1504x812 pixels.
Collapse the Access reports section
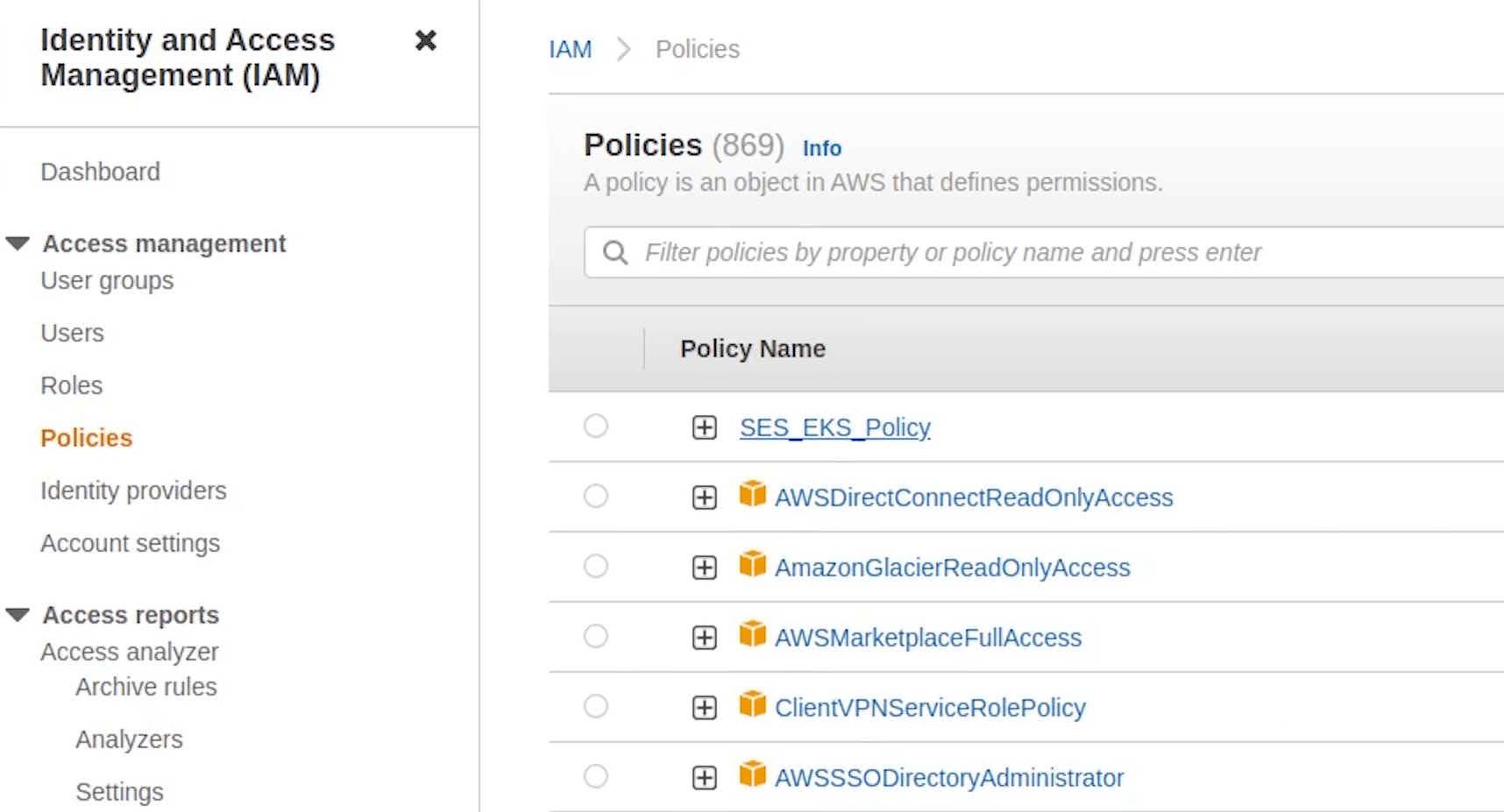pyautogui.click(x=18, y=615)
